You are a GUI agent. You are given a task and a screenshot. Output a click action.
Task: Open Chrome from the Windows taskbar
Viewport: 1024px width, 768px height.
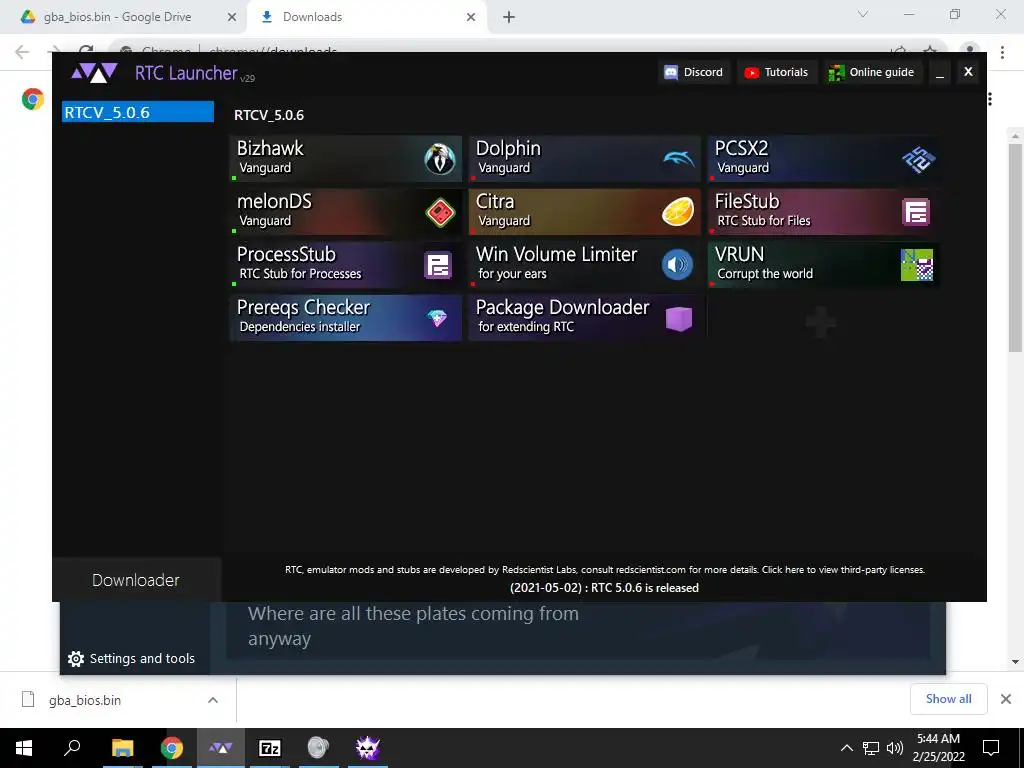tap(172, 748)
